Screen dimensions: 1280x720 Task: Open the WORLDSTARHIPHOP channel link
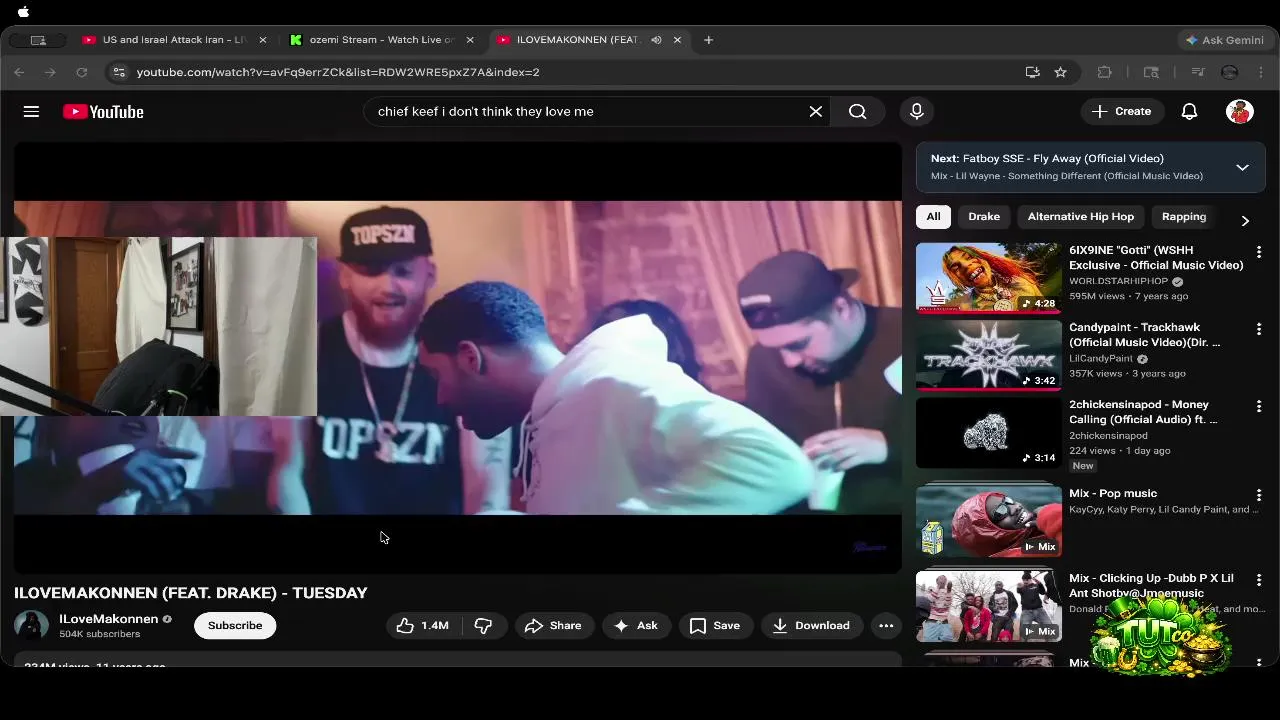point(1118,281)
